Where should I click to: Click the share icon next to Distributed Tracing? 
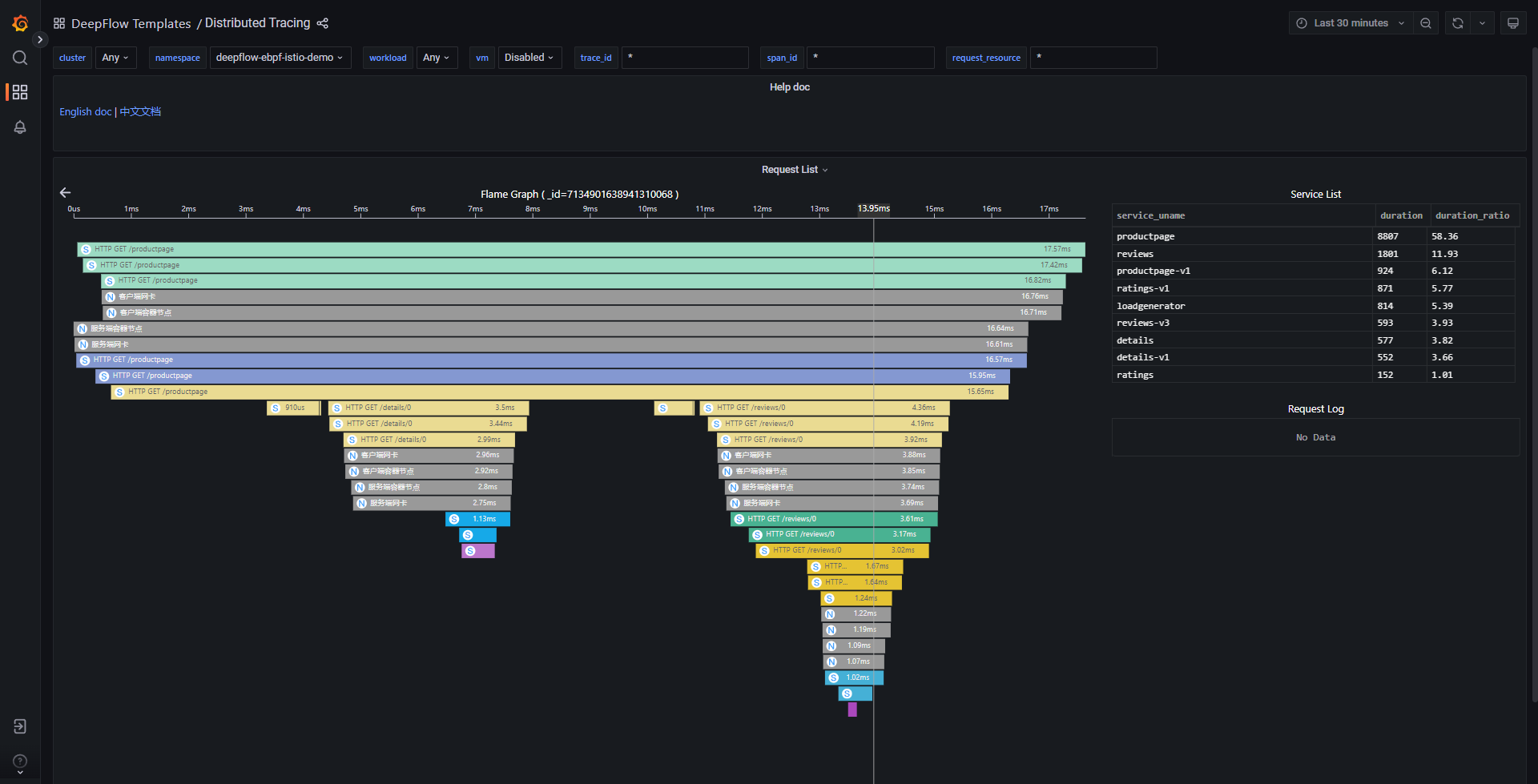coord(322,23)
